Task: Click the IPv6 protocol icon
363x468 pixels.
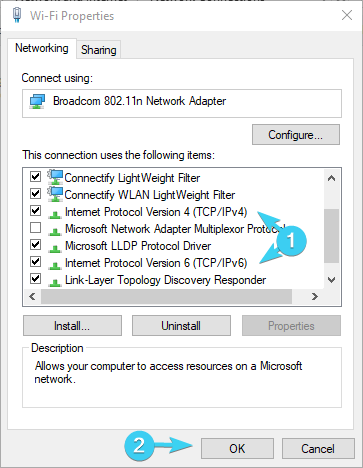Action: [x=55, y=265]
